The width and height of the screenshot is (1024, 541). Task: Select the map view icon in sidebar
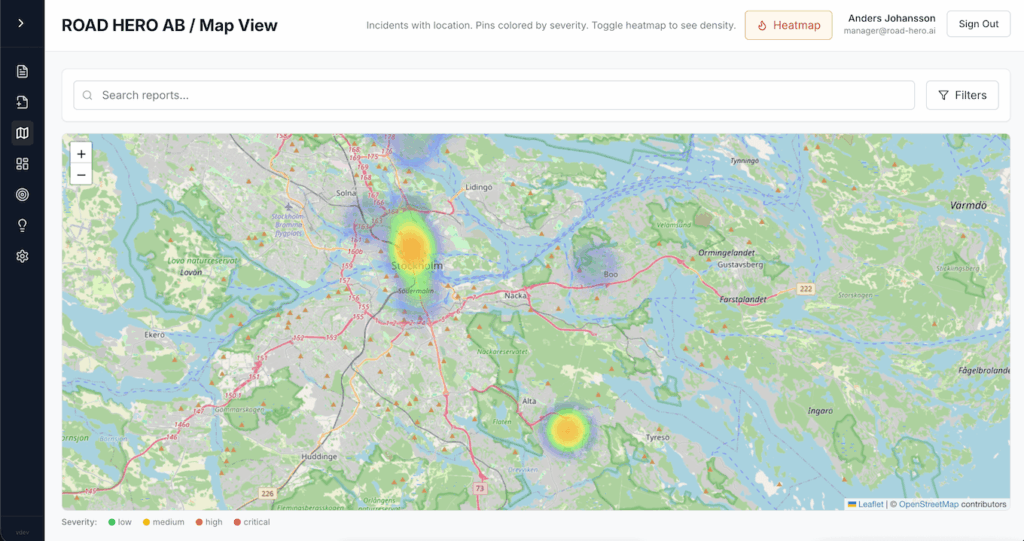[x=22, y=133]
